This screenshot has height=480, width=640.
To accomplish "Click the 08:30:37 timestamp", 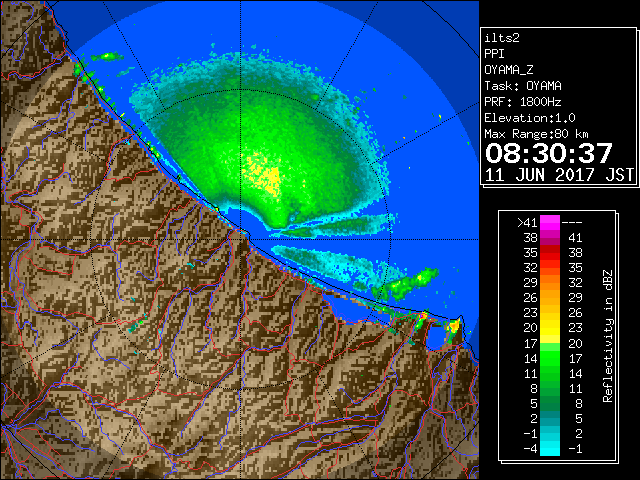I will [549, 153].
